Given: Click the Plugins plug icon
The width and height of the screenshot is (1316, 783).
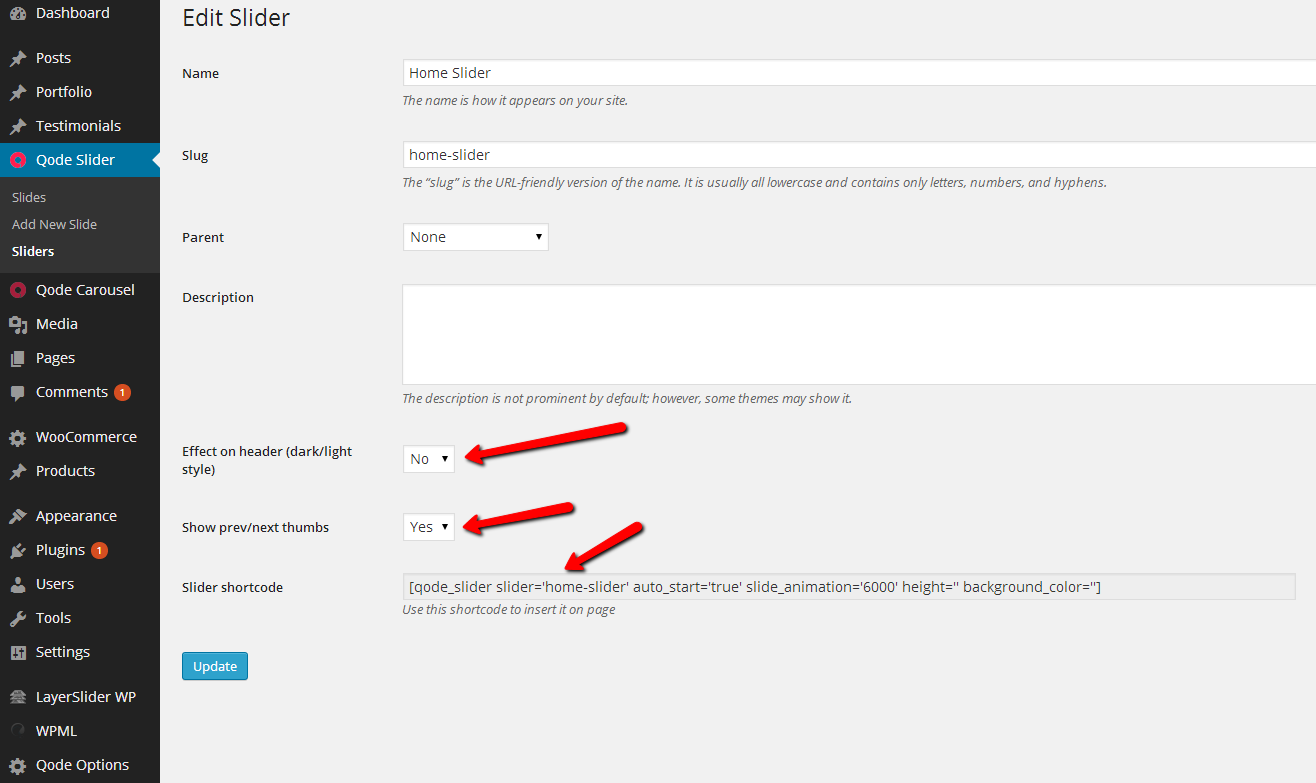Looking at the screenshot, I should [18, 551].
